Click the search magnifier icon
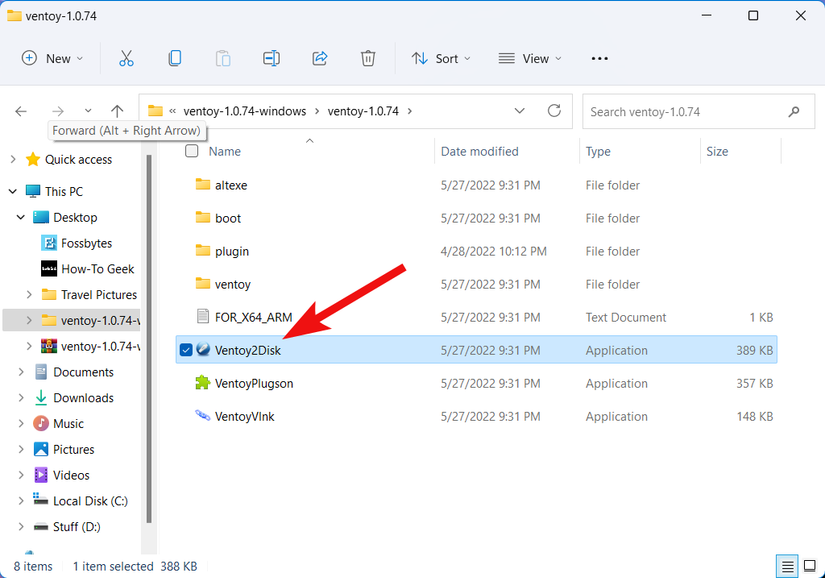This screenshot has height=578, width=825. coord(794,111)
